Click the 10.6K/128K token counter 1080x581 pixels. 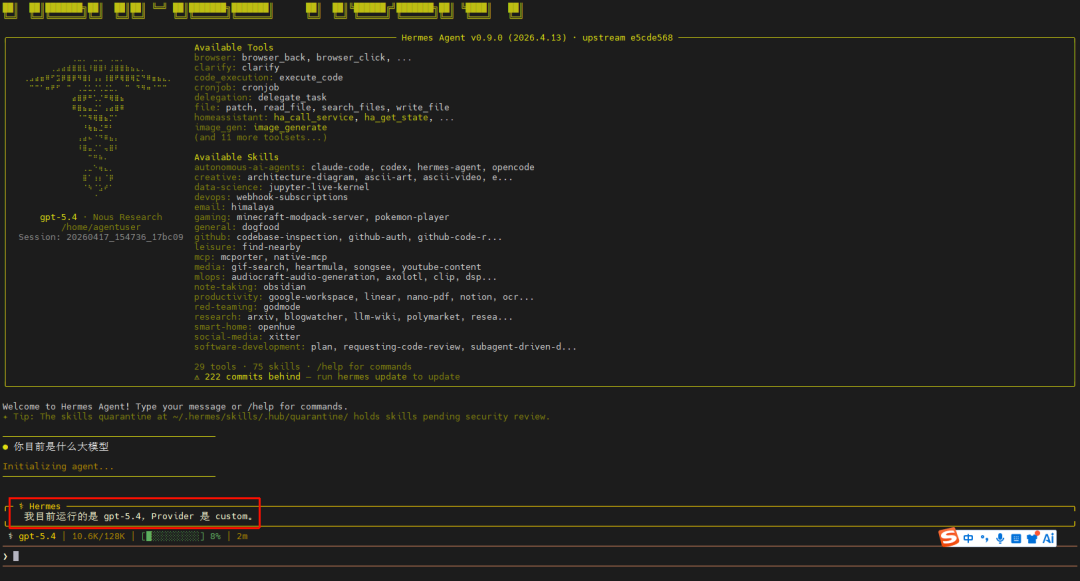(x=98, y=536)
